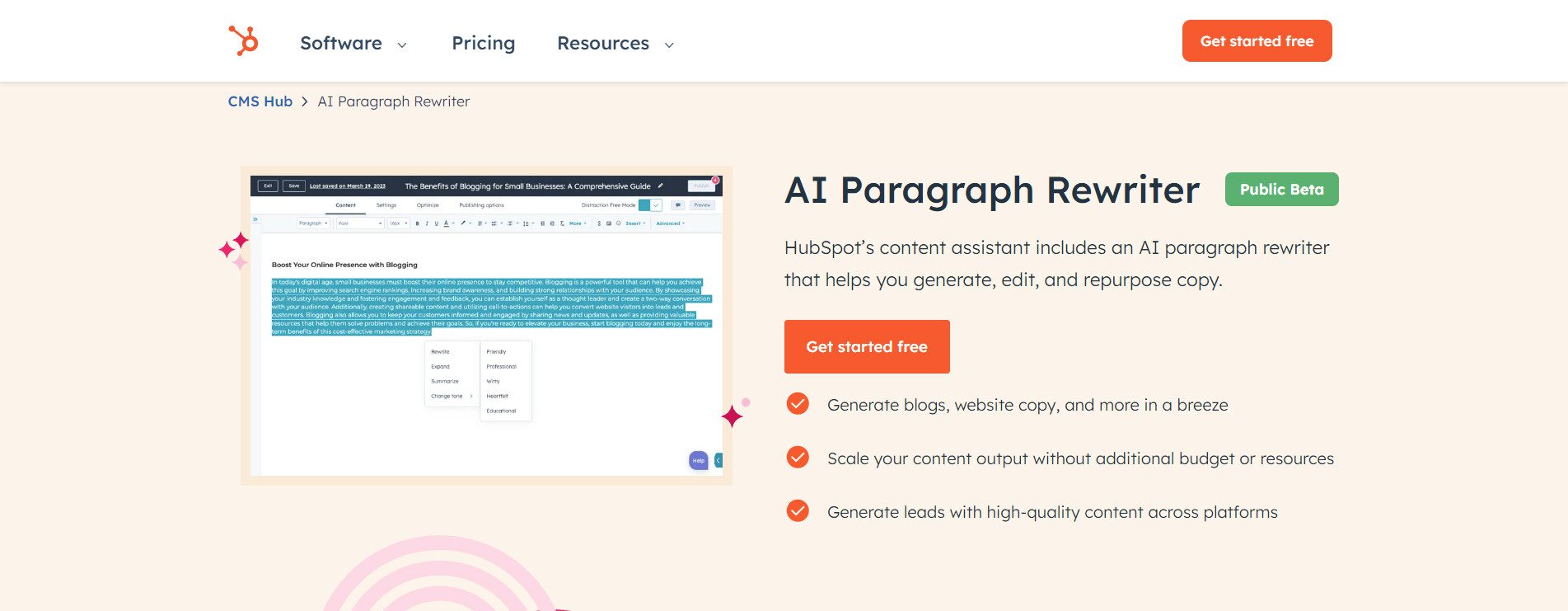
Task: Toggle the Distraction Free Mode switch
Action: (650, 204)
